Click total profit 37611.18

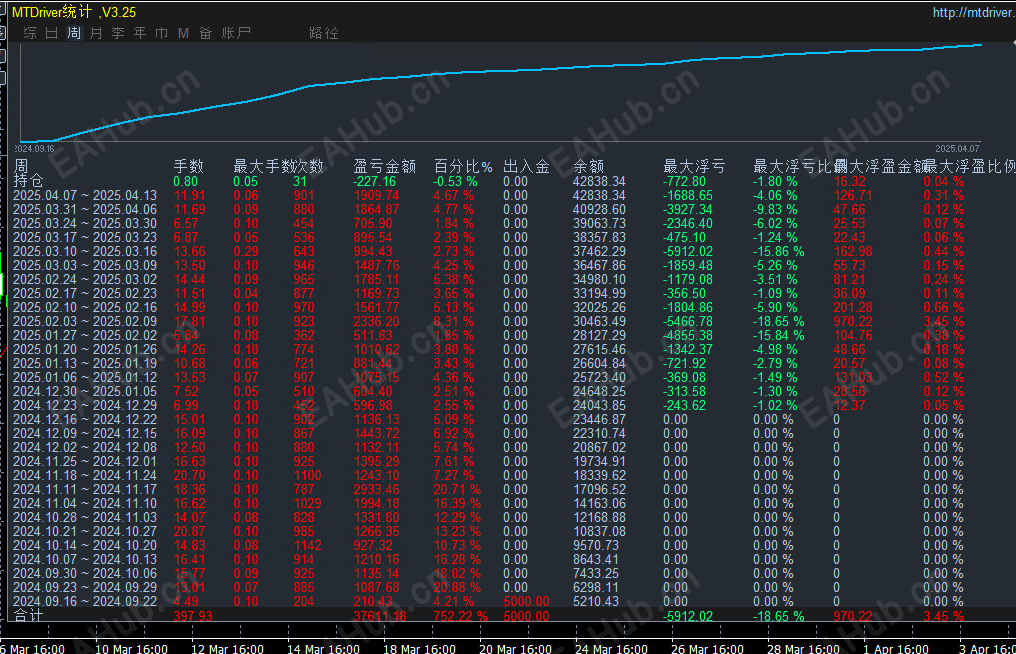click(380, 616)
